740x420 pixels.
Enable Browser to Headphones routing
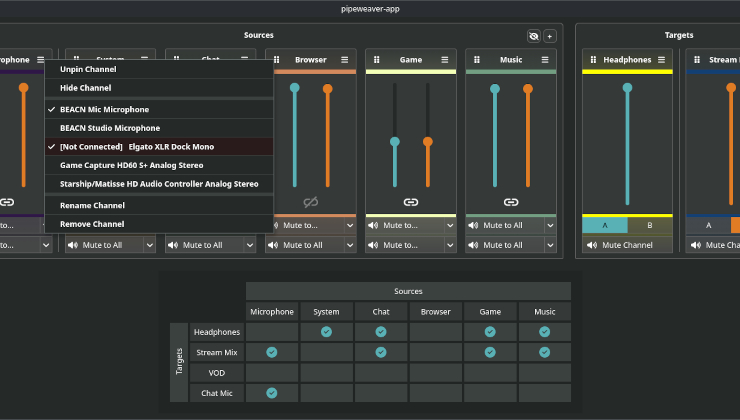point(436,332)
